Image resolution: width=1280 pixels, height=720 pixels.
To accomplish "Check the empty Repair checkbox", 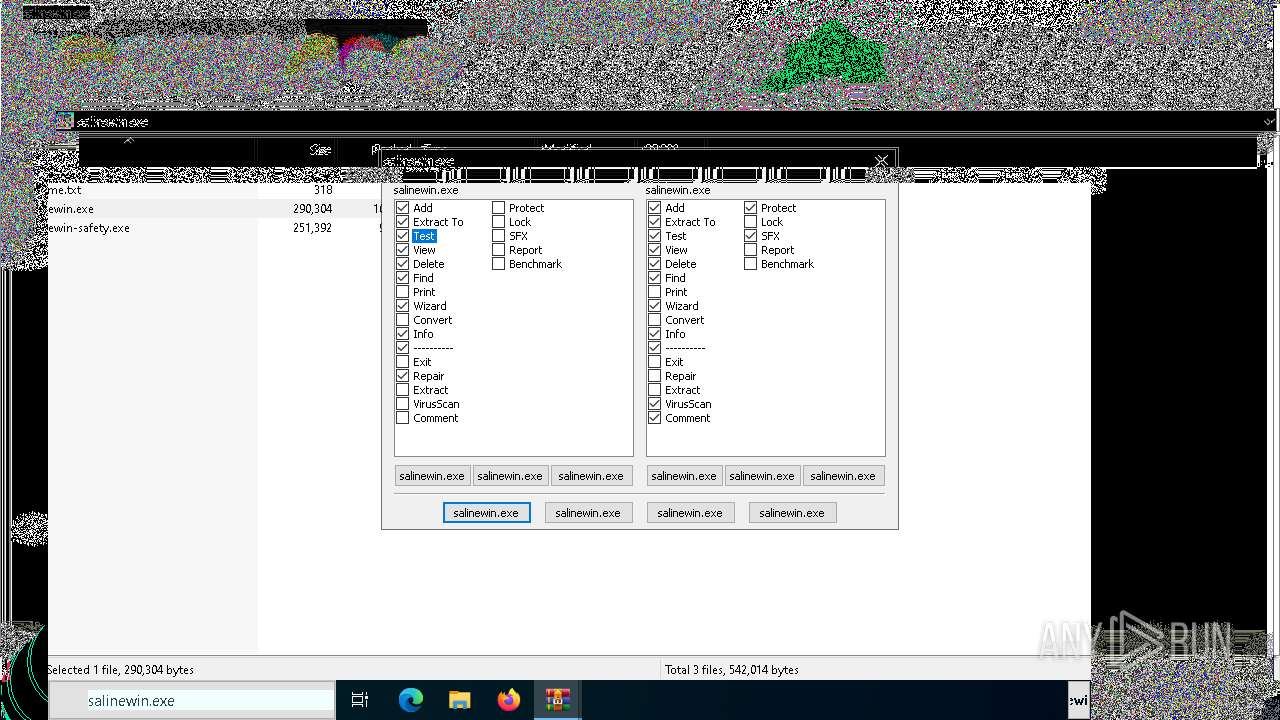I will [x=655, y=376].
